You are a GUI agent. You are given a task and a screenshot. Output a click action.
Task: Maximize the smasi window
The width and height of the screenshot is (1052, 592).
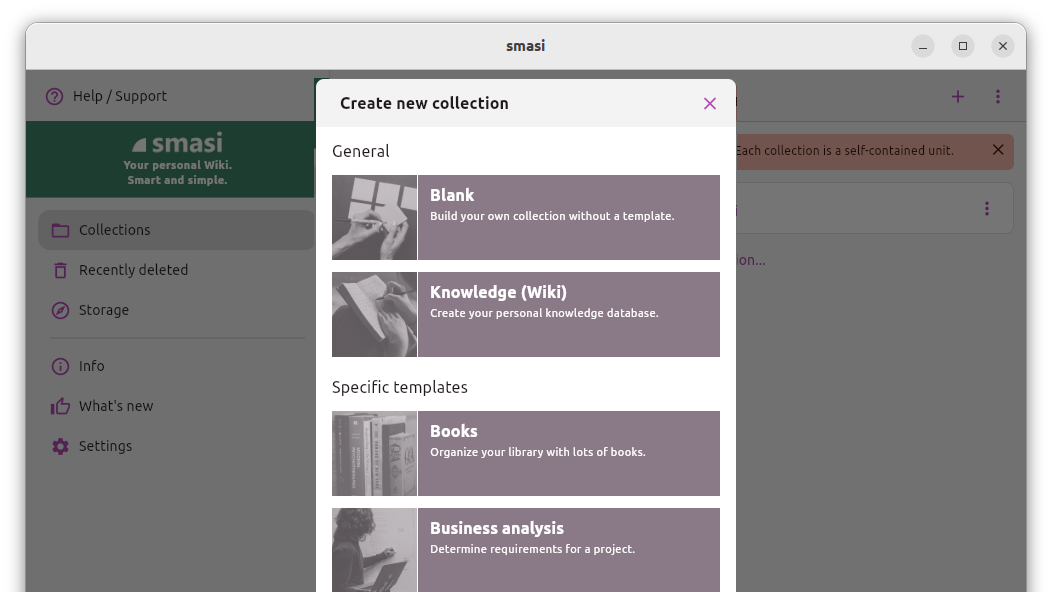(x=963, y=46)
